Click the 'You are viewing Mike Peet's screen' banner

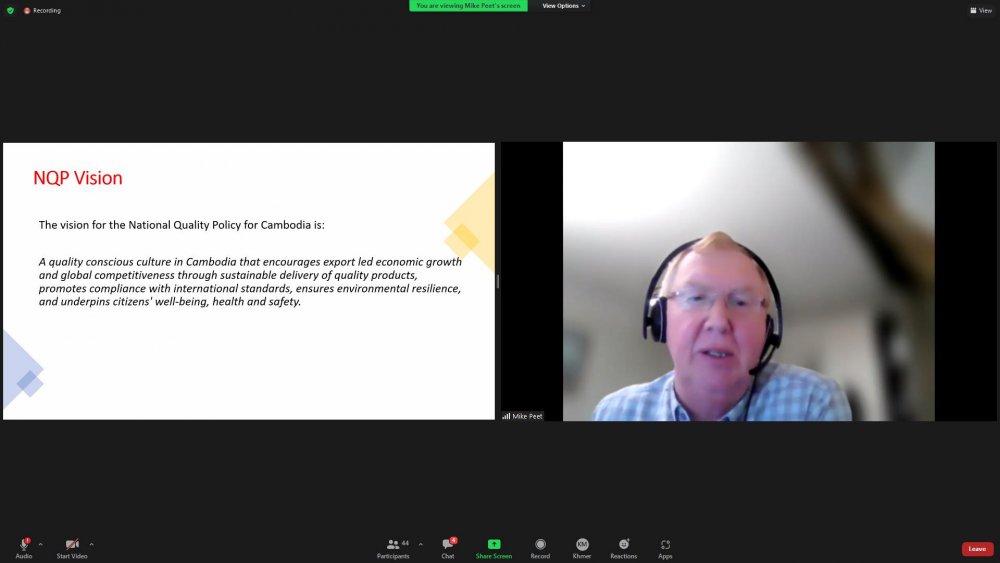[468, 6]
